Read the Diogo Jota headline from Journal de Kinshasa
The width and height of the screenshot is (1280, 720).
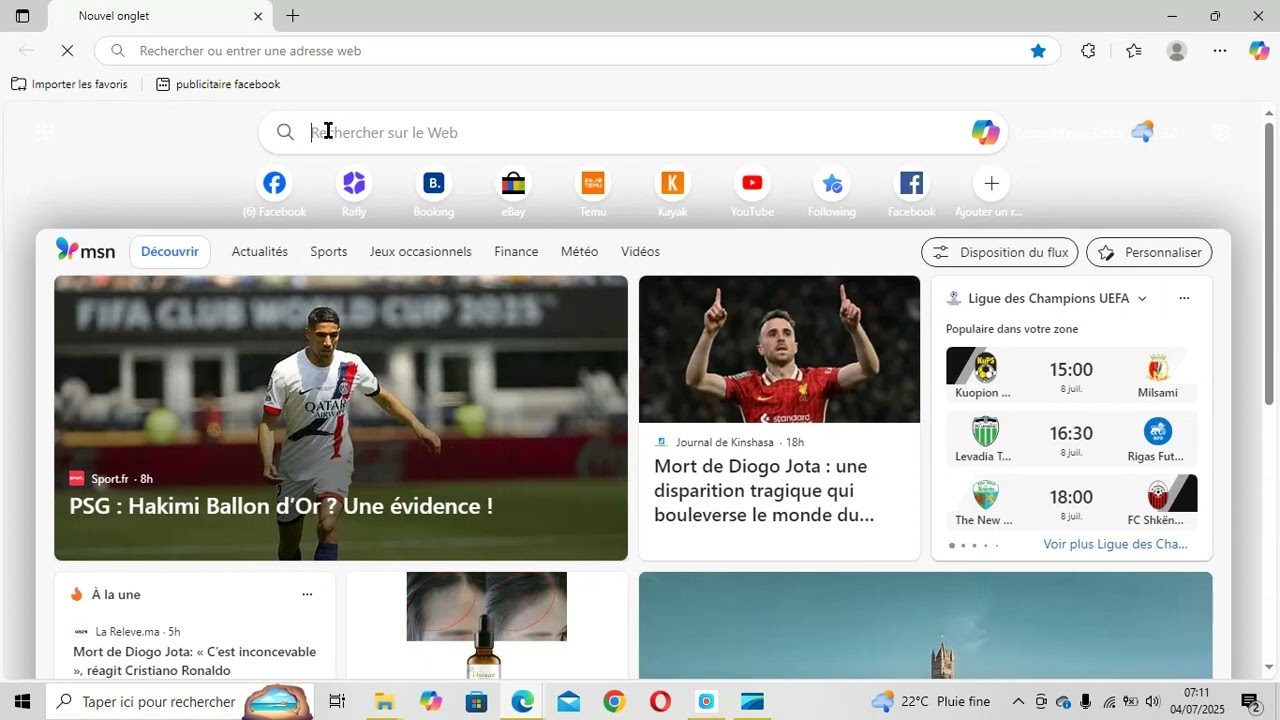(764, 490)
